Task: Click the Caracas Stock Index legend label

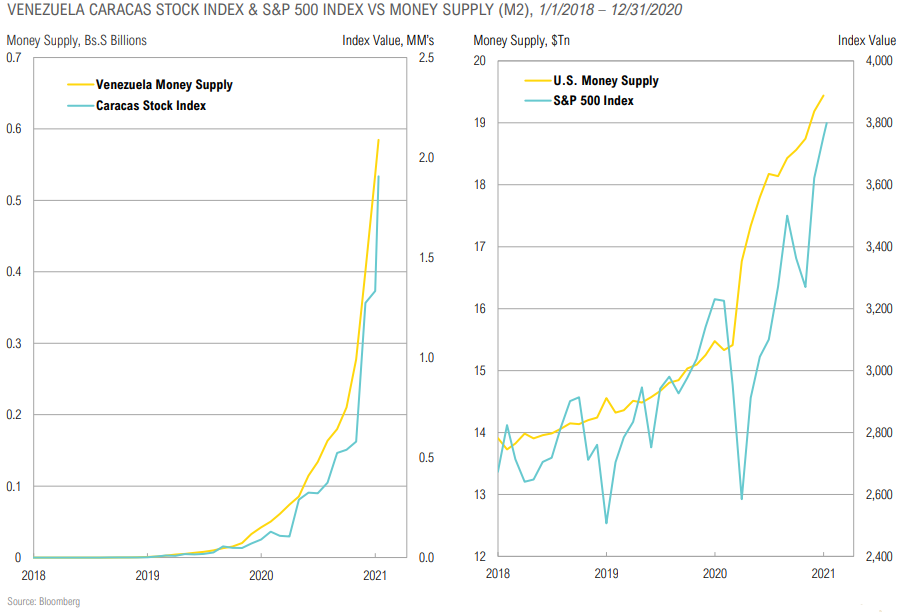Action: [150, 105]
